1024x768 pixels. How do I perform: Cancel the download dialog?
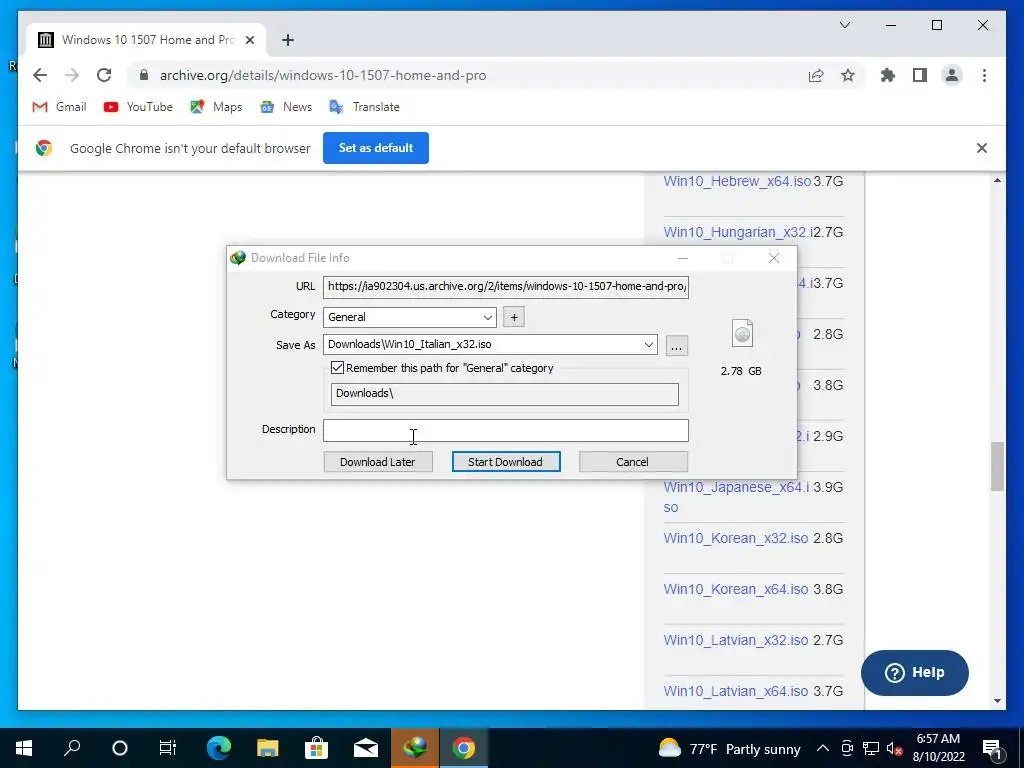click(x=632, y=462)
